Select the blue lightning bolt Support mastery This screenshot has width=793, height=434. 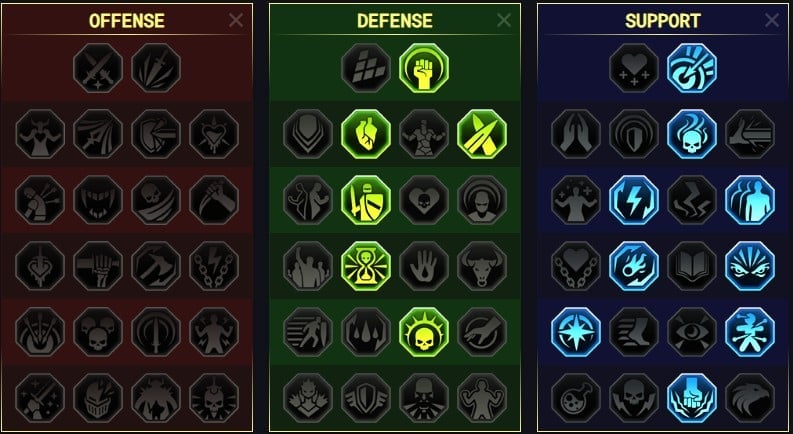click(x=634, y=200)
